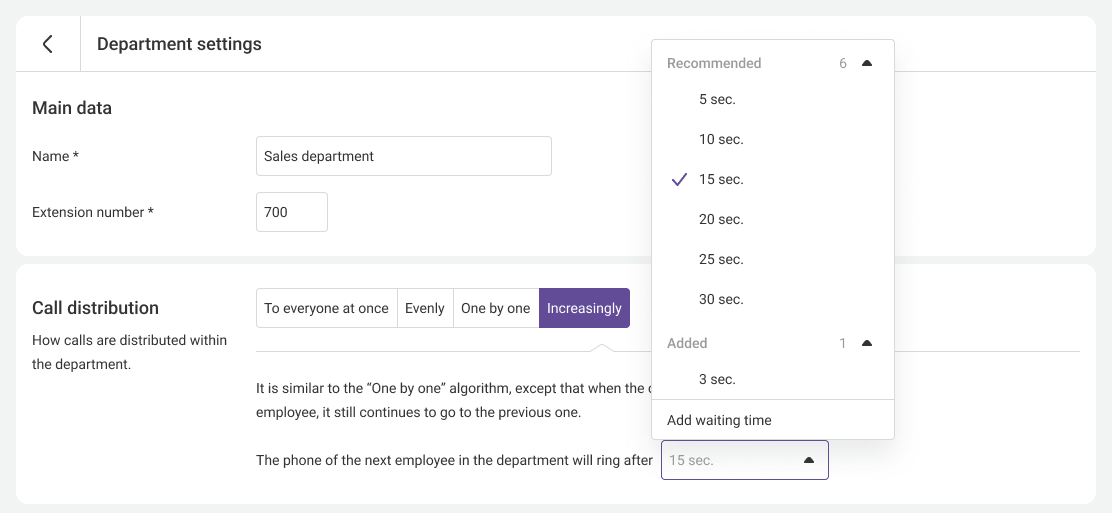
Task: Click the back arrow icon
Action: [x=47, y=44]
